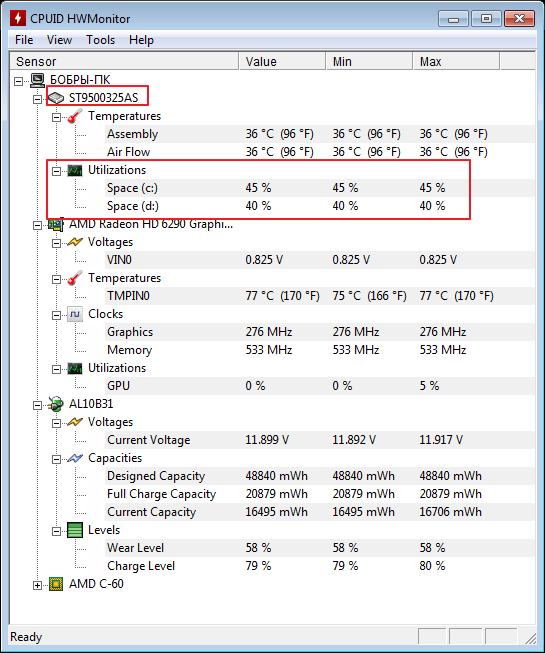Click the CPUID HWMonitor lightning app icon
This screenshot has width=545, height=653.
[x=18, y=18]
